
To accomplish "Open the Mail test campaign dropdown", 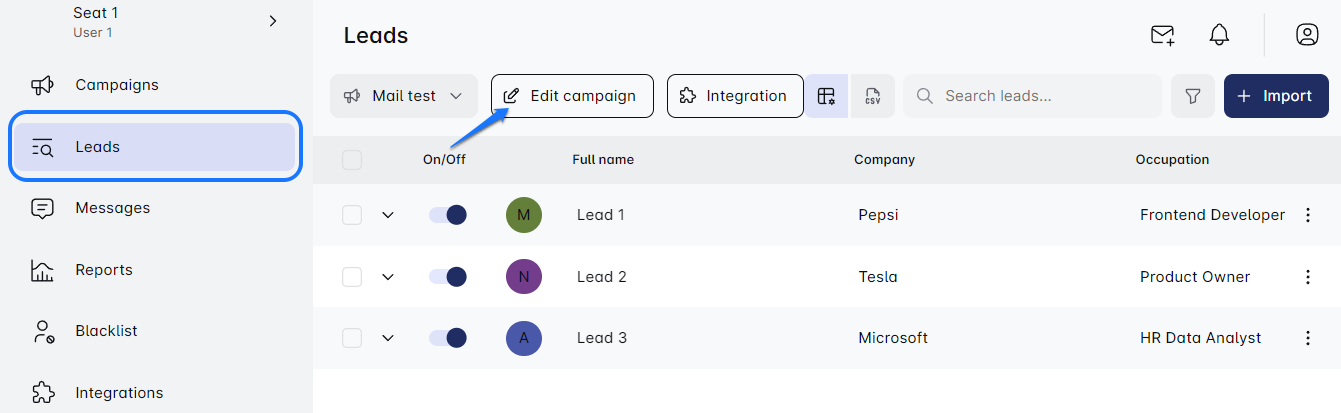I will [403, 96].
